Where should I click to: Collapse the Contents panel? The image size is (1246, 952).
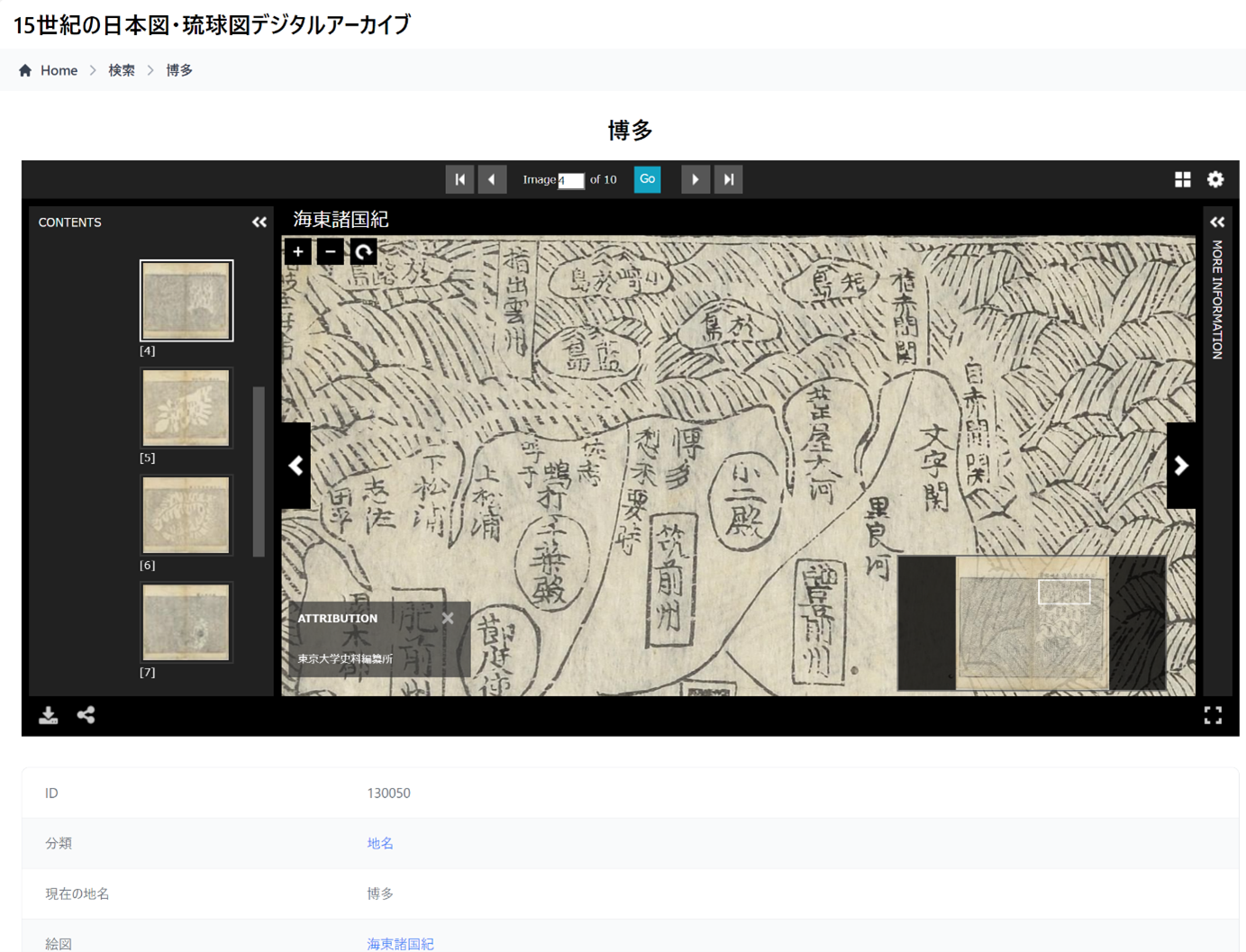(x=259, y=222)
